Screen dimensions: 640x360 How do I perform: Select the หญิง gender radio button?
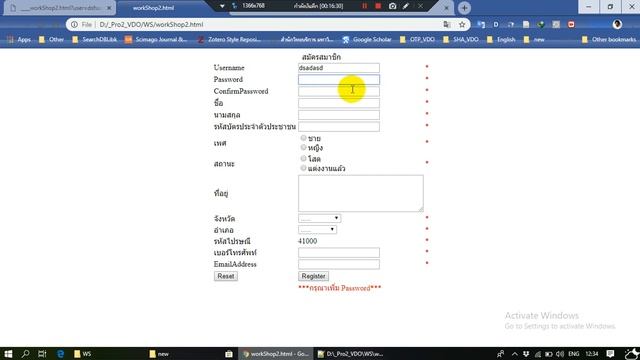[x=303, y=147]
